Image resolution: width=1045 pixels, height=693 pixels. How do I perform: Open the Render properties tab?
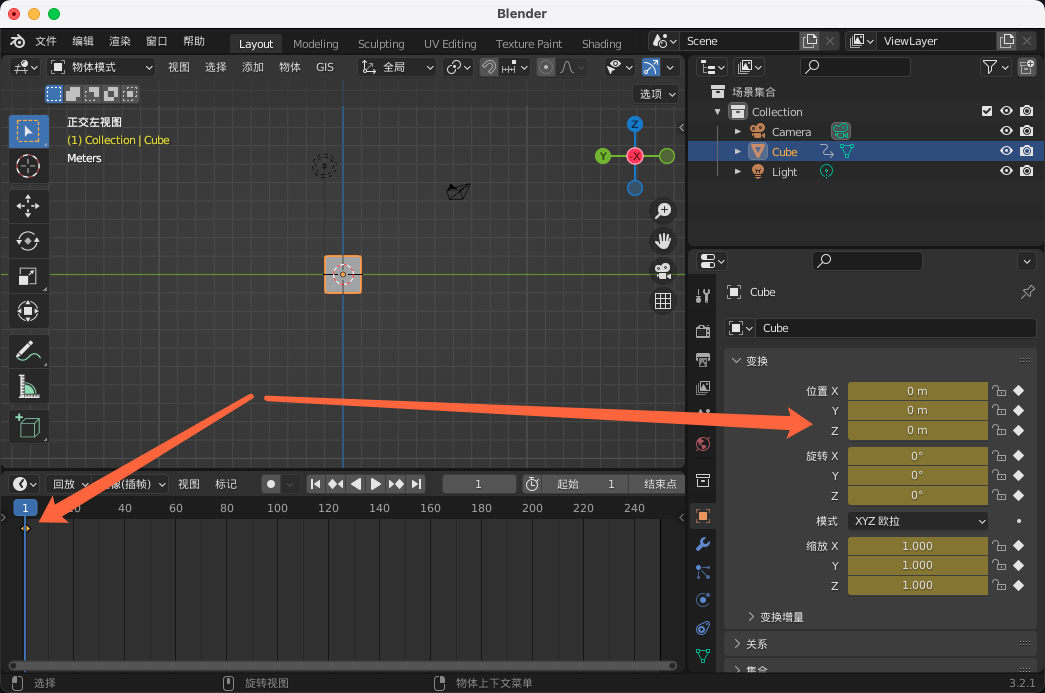point(702,331)
